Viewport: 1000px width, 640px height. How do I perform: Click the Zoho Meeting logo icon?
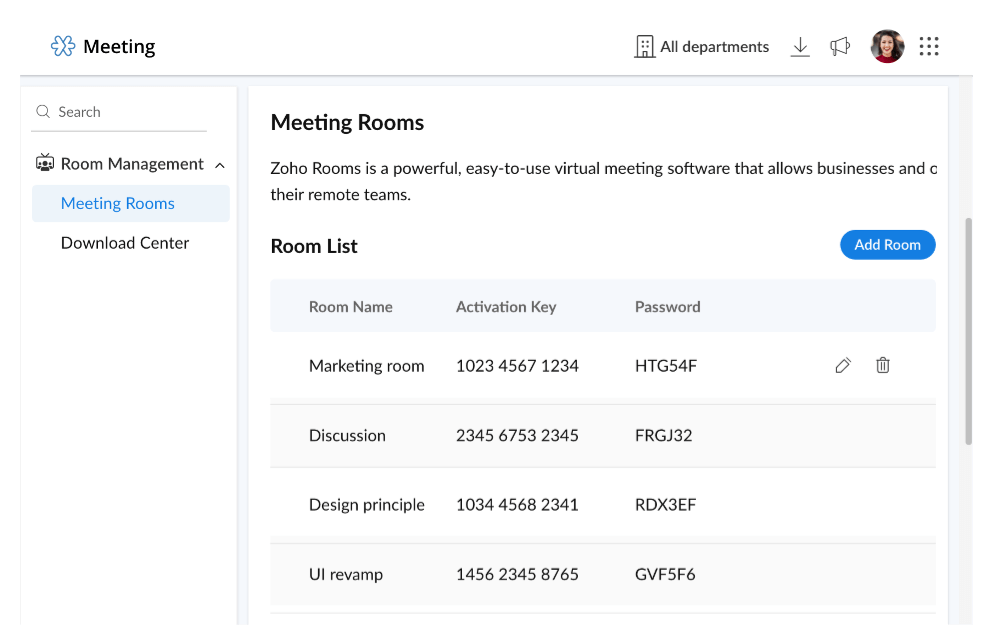click(63, 46)
